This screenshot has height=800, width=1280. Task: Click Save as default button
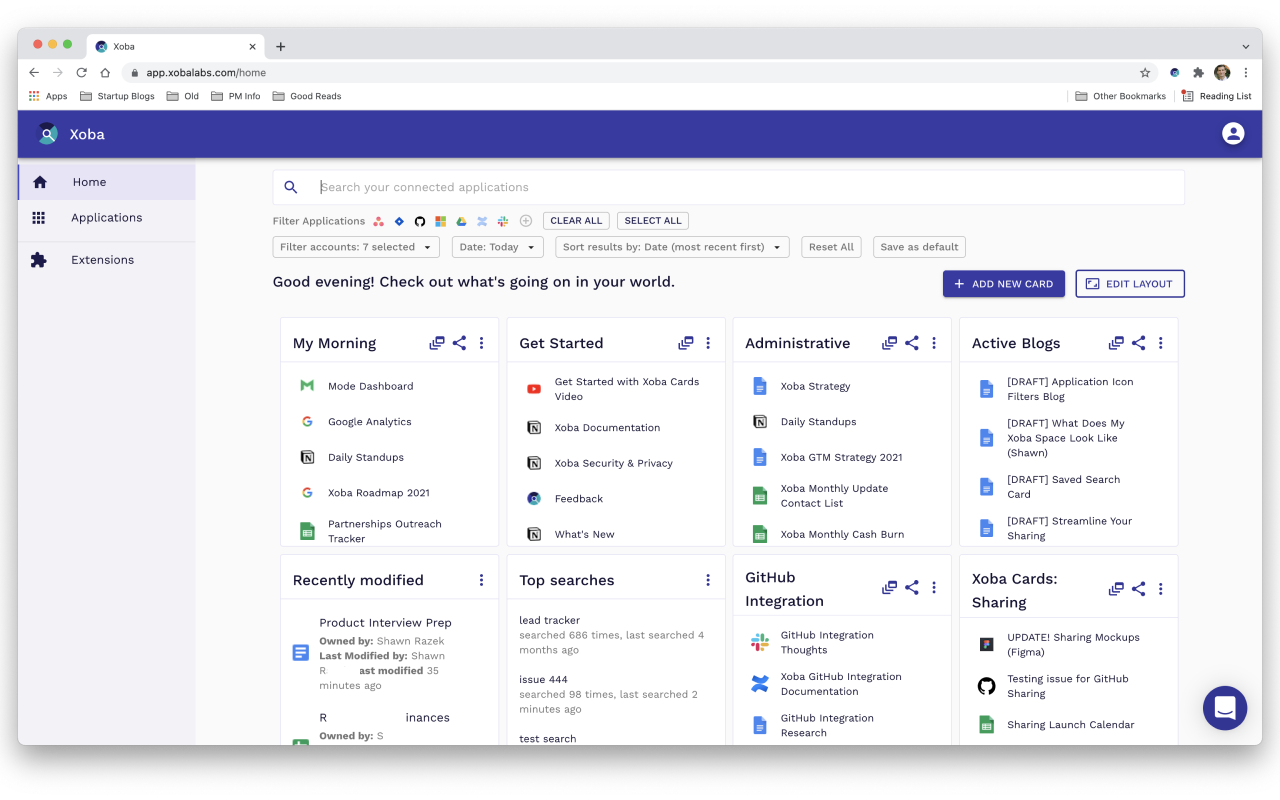pyautogui.click(x=919, y=247)
